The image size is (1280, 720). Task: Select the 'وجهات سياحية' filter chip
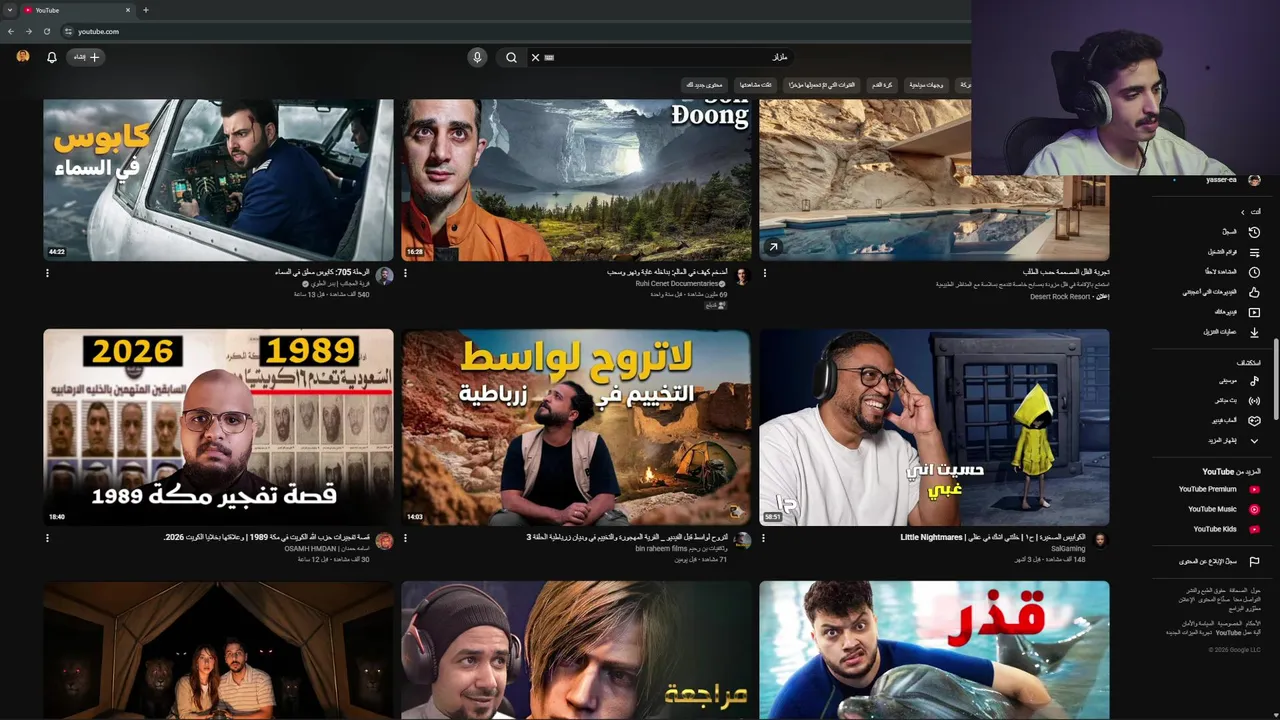coord(927,85)
